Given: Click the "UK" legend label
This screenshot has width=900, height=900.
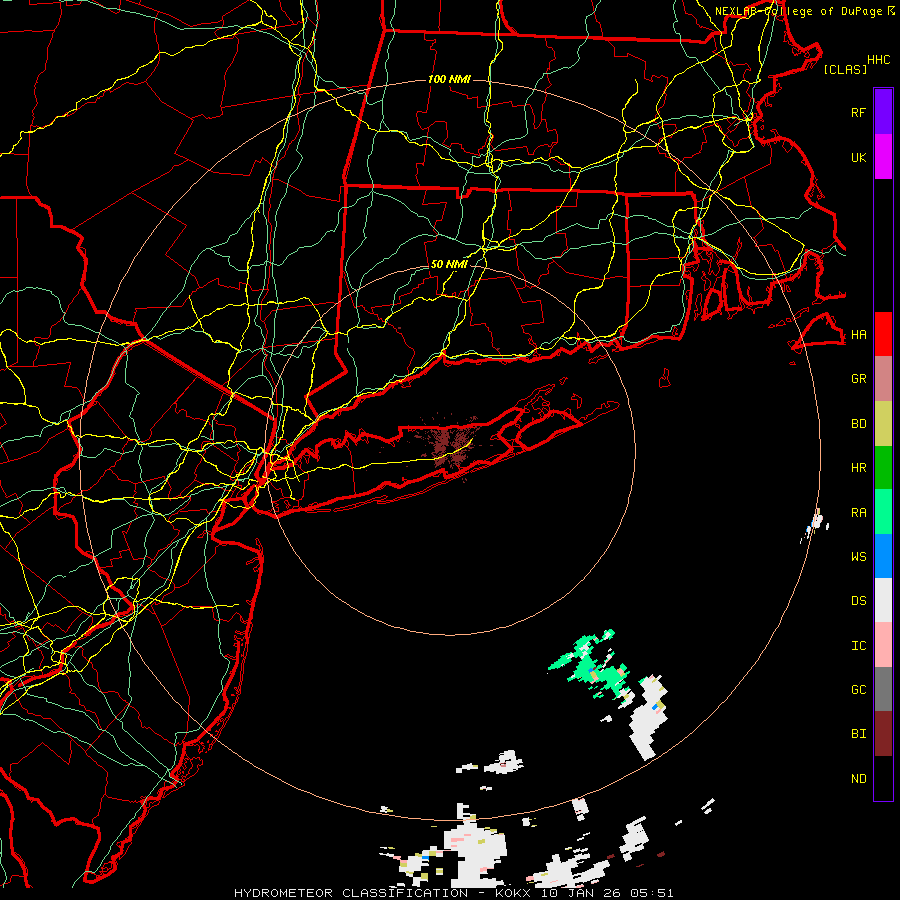Looking at the screenshot, I should (858, 158).
